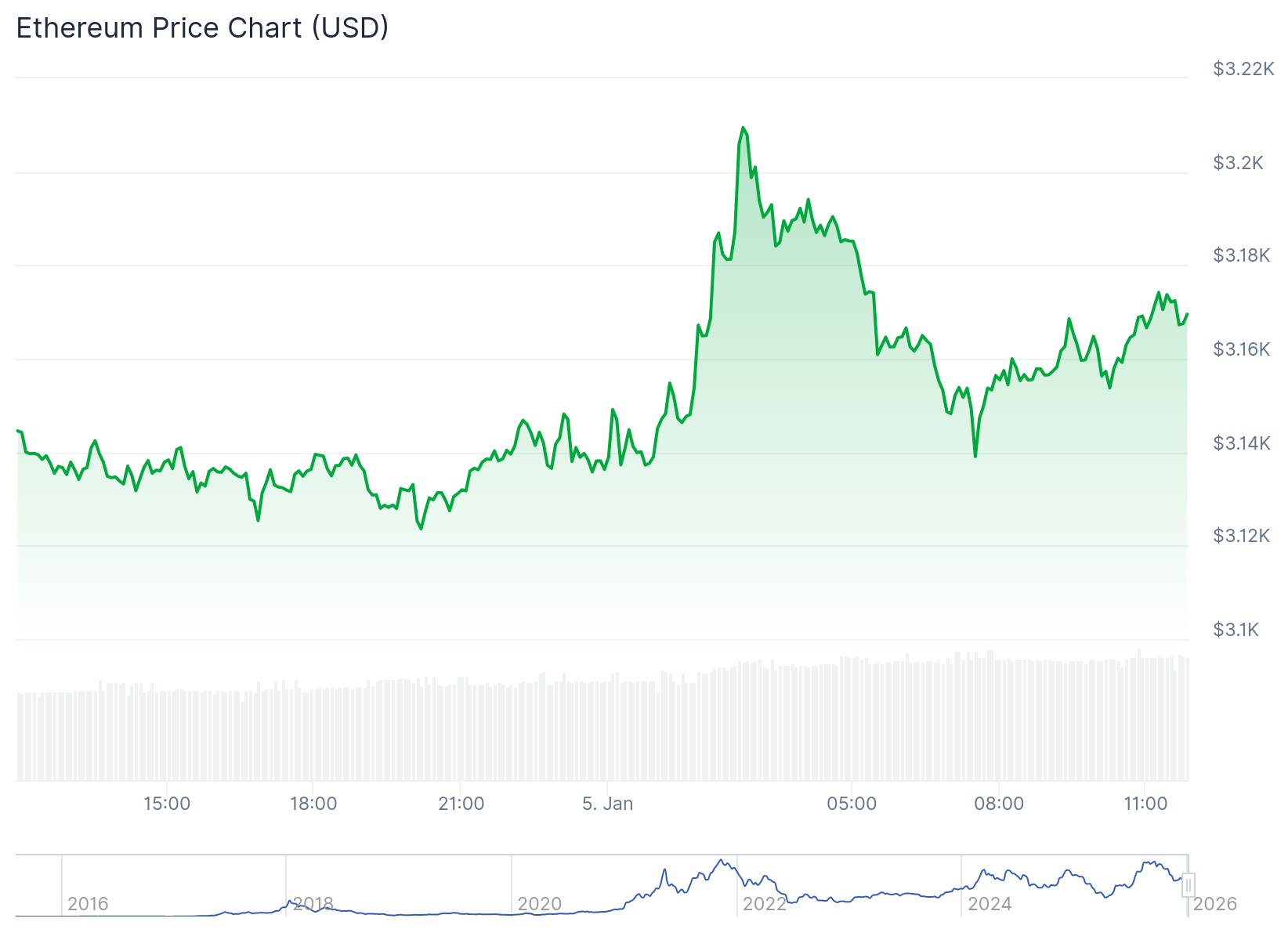Click the 2026 label in the navigator

point(1215,904)
